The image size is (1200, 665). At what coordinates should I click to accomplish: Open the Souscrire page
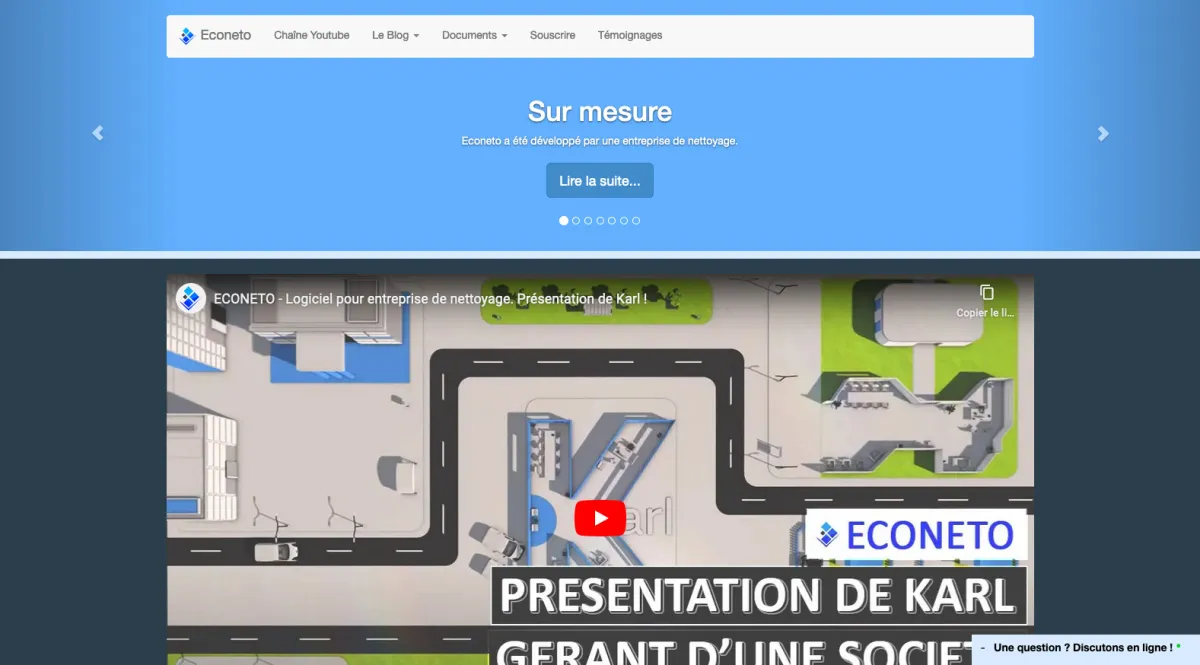click(552, 35)
